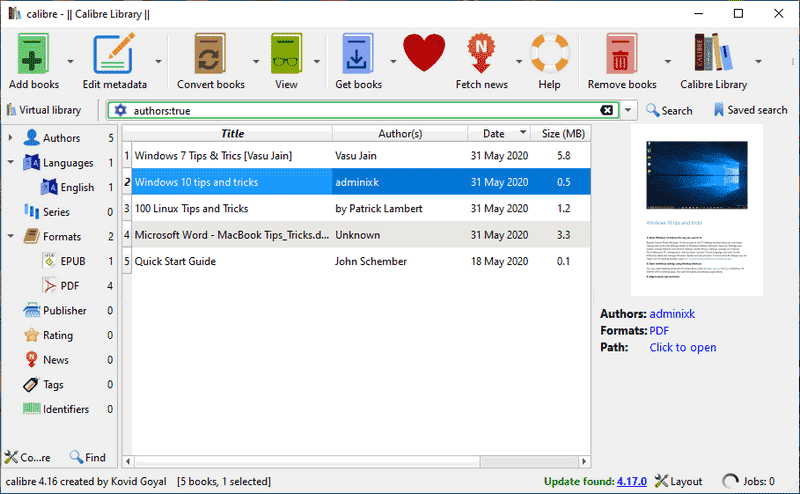Click the gear icon in search bar
The width and height of the screenshot is (800, 494).
point(120,110)
